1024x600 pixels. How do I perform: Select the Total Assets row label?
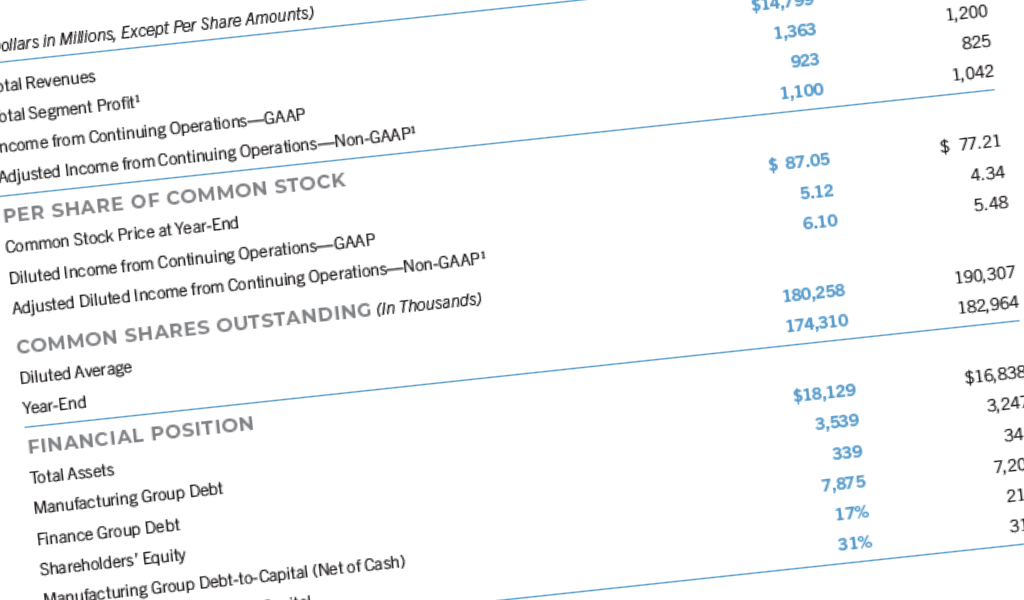point(72,472)
